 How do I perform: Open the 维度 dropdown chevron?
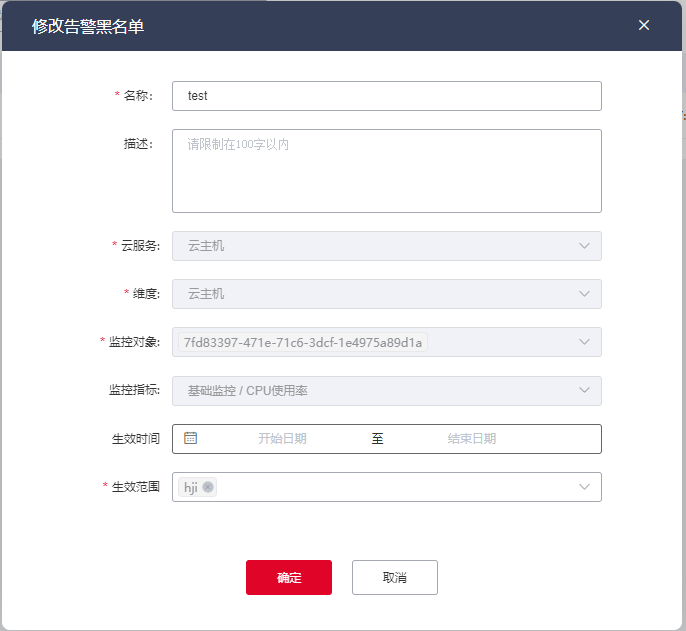click(584, 294)
